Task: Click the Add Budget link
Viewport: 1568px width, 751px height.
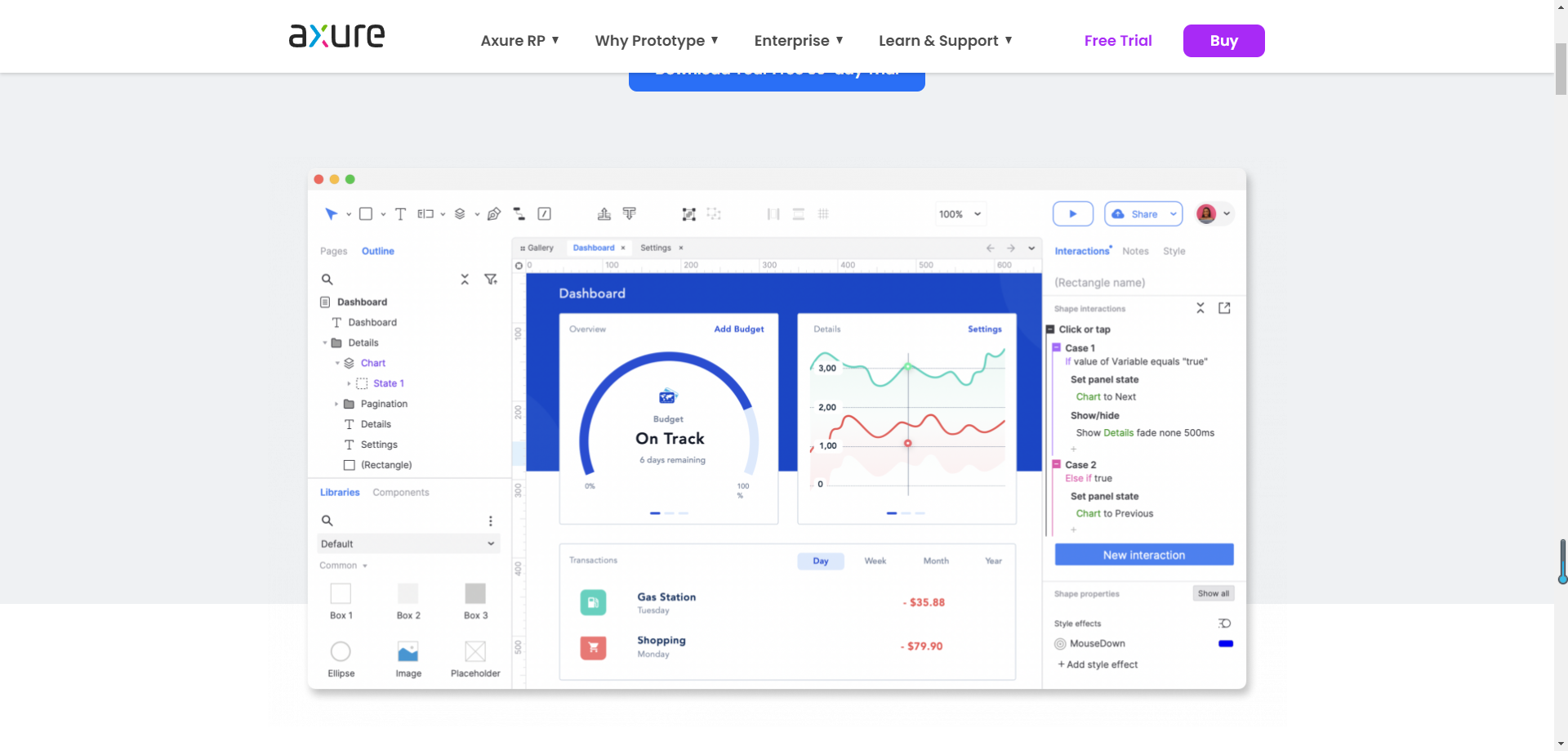Action: (739, 329)
